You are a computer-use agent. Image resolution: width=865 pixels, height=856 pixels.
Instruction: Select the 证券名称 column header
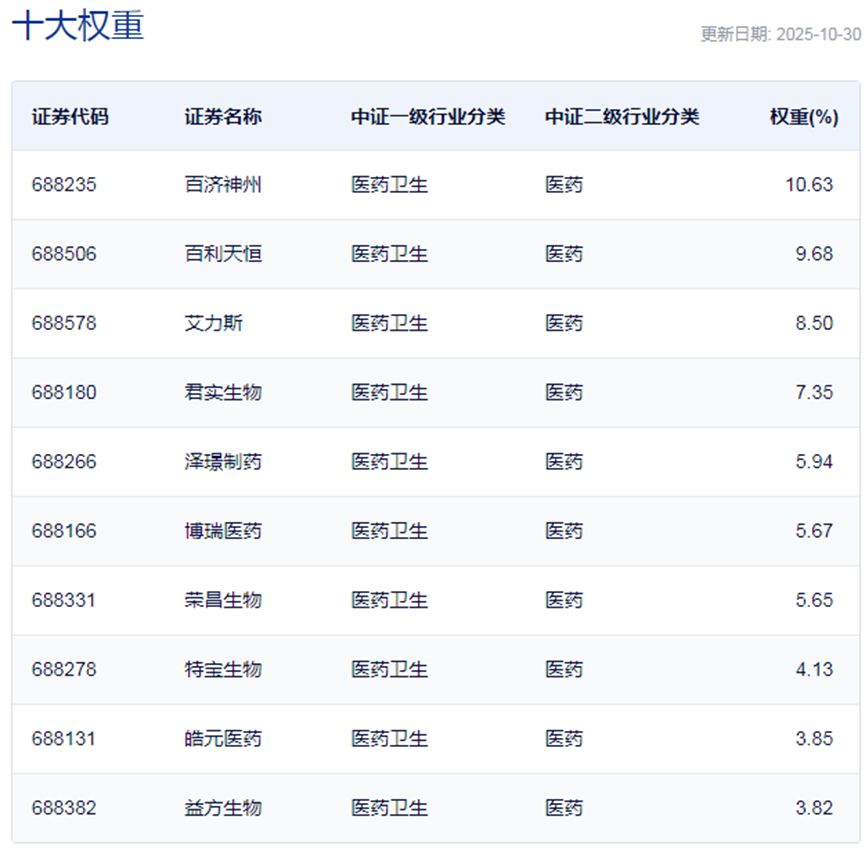click(223, 116)
